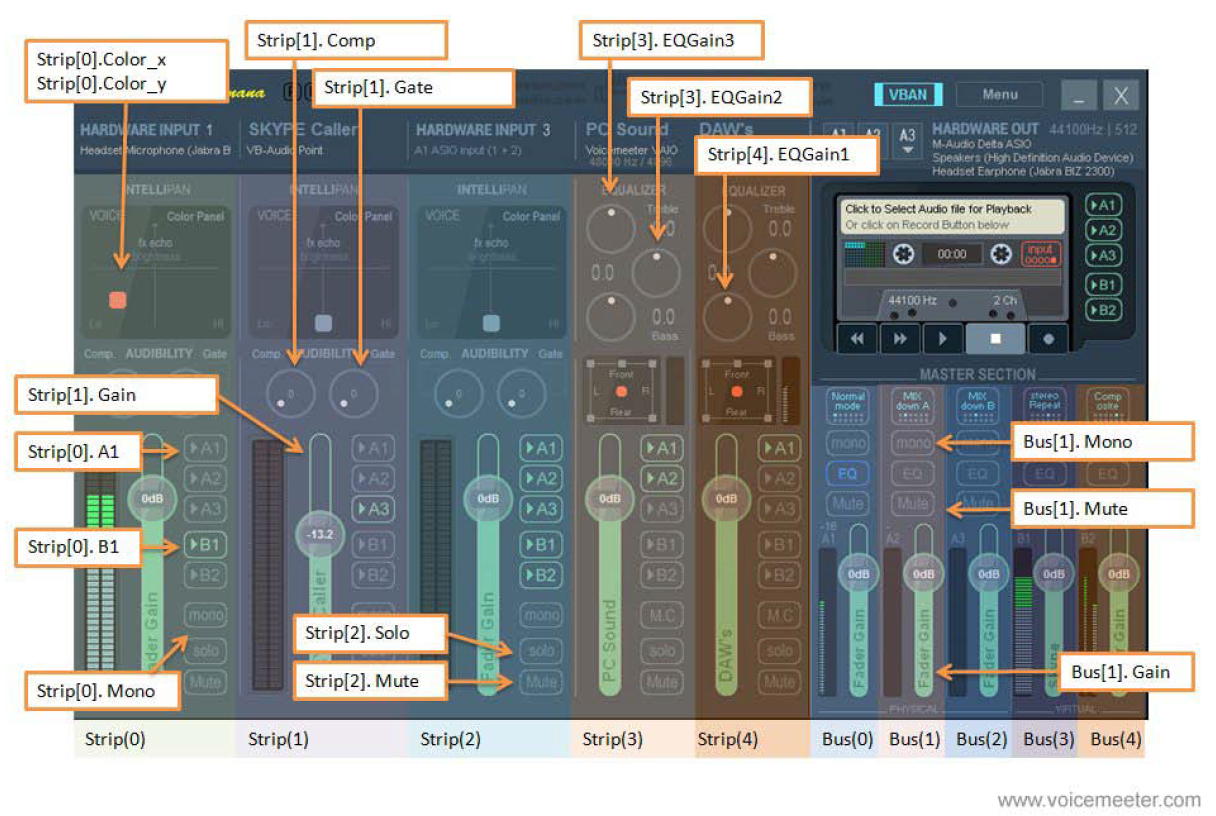The image size is (1216, 816).
Task: Toggle mono on master bus A2
Action: pos(912,443)
